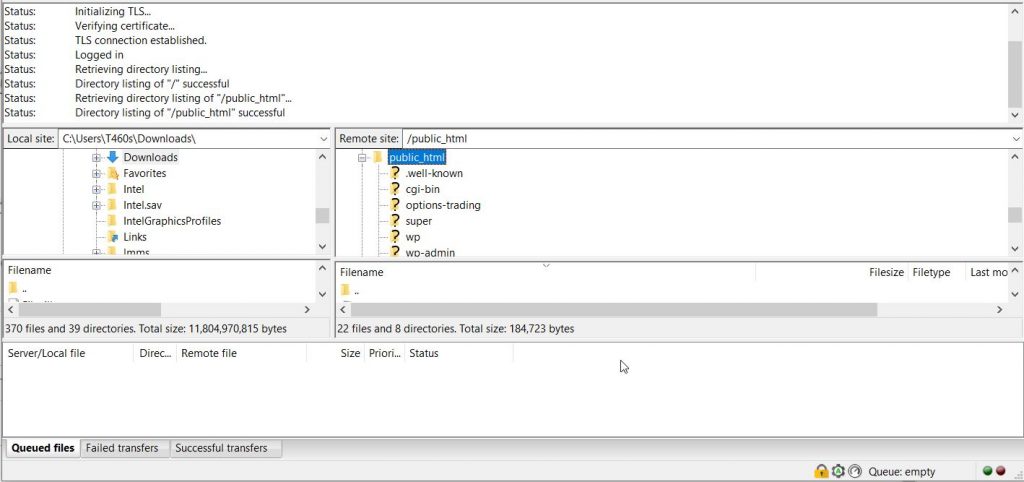Click the local tree scroll-down arrow
The image size is (1024, 482).
click(323, 246)
